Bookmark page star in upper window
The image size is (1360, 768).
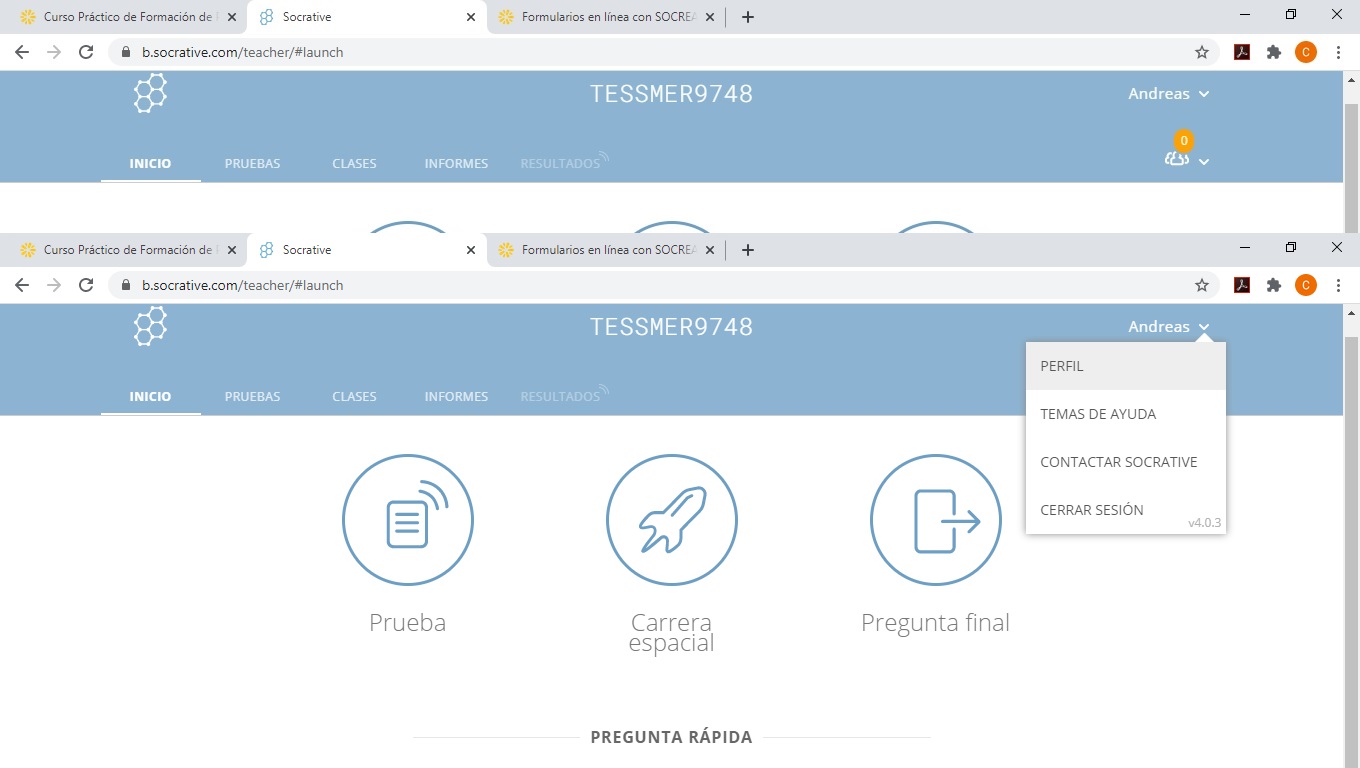point(1202,52)
